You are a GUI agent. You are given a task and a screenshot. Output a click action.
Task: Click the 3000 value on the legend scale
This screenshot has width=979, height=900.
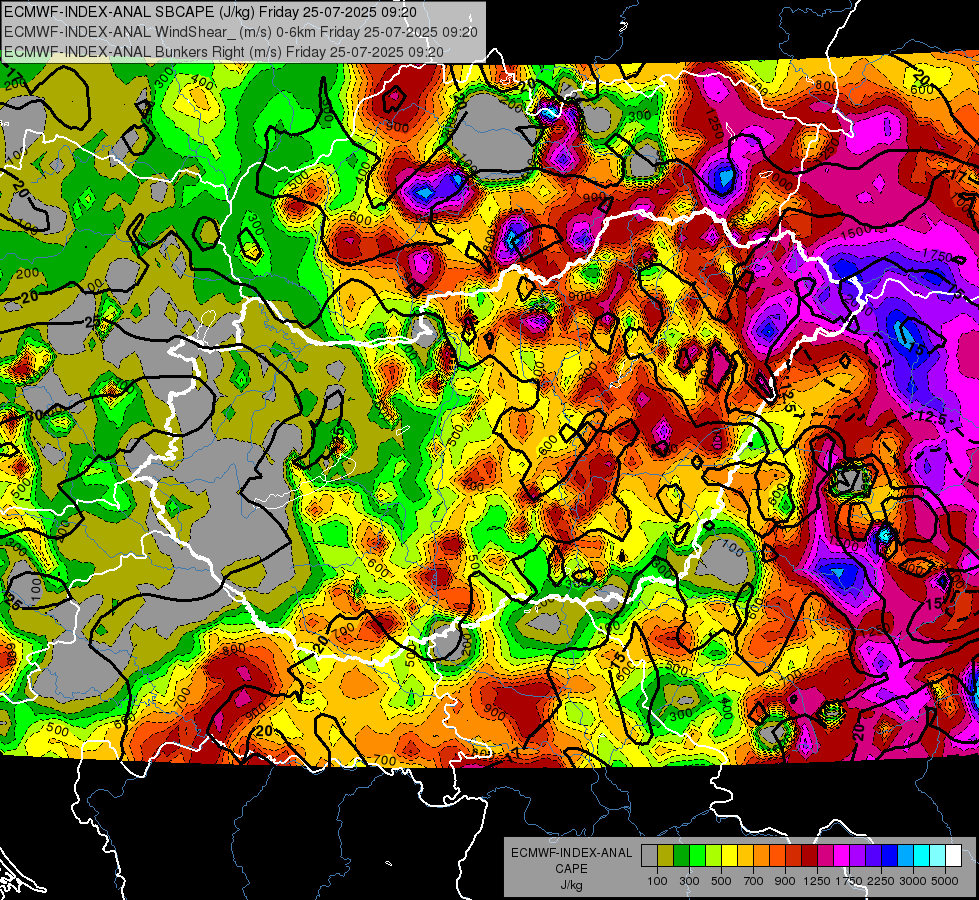point(913,881)
